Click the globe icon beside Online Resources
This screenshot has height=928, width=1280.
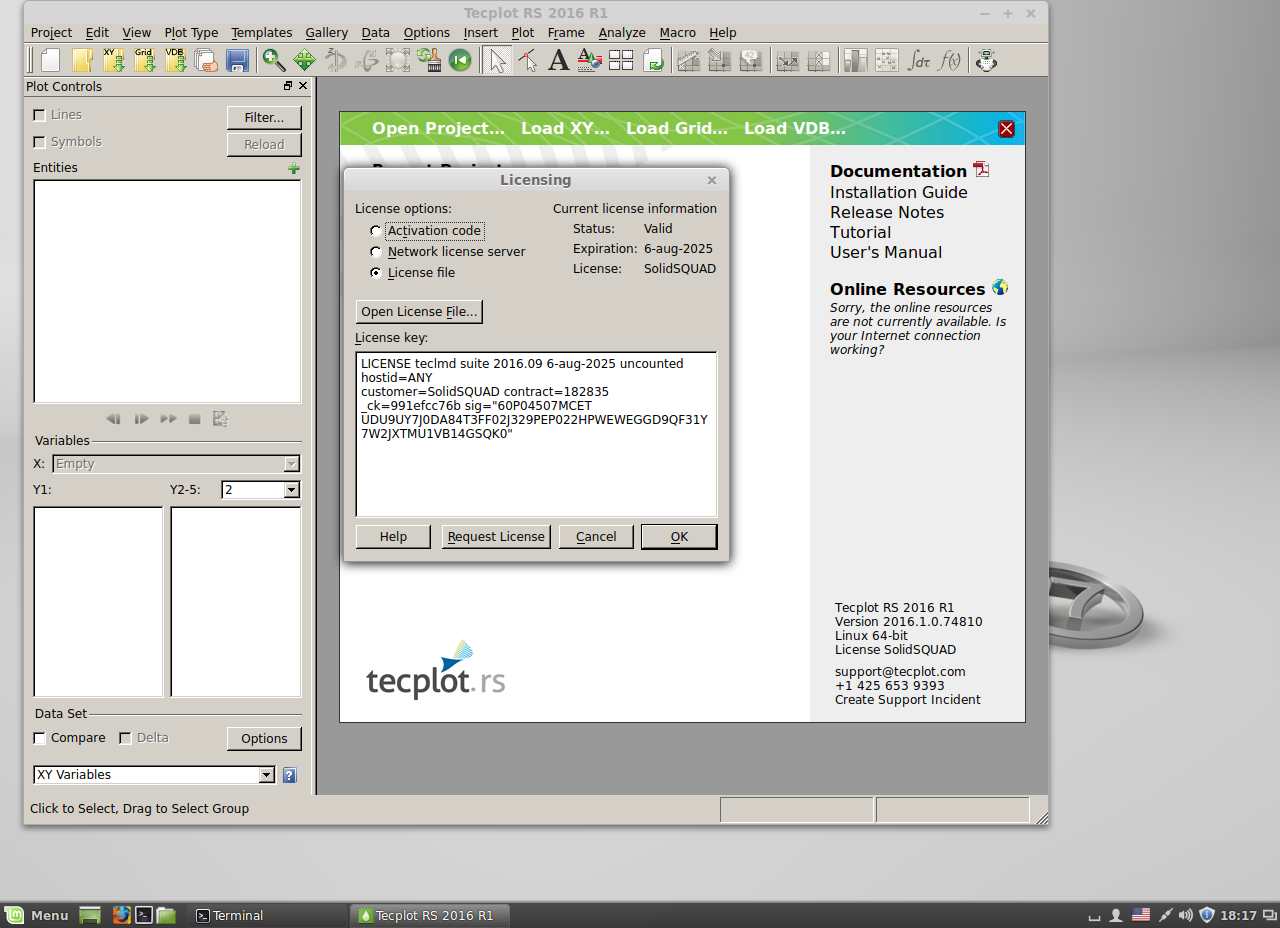click(x=1000, y=288)
